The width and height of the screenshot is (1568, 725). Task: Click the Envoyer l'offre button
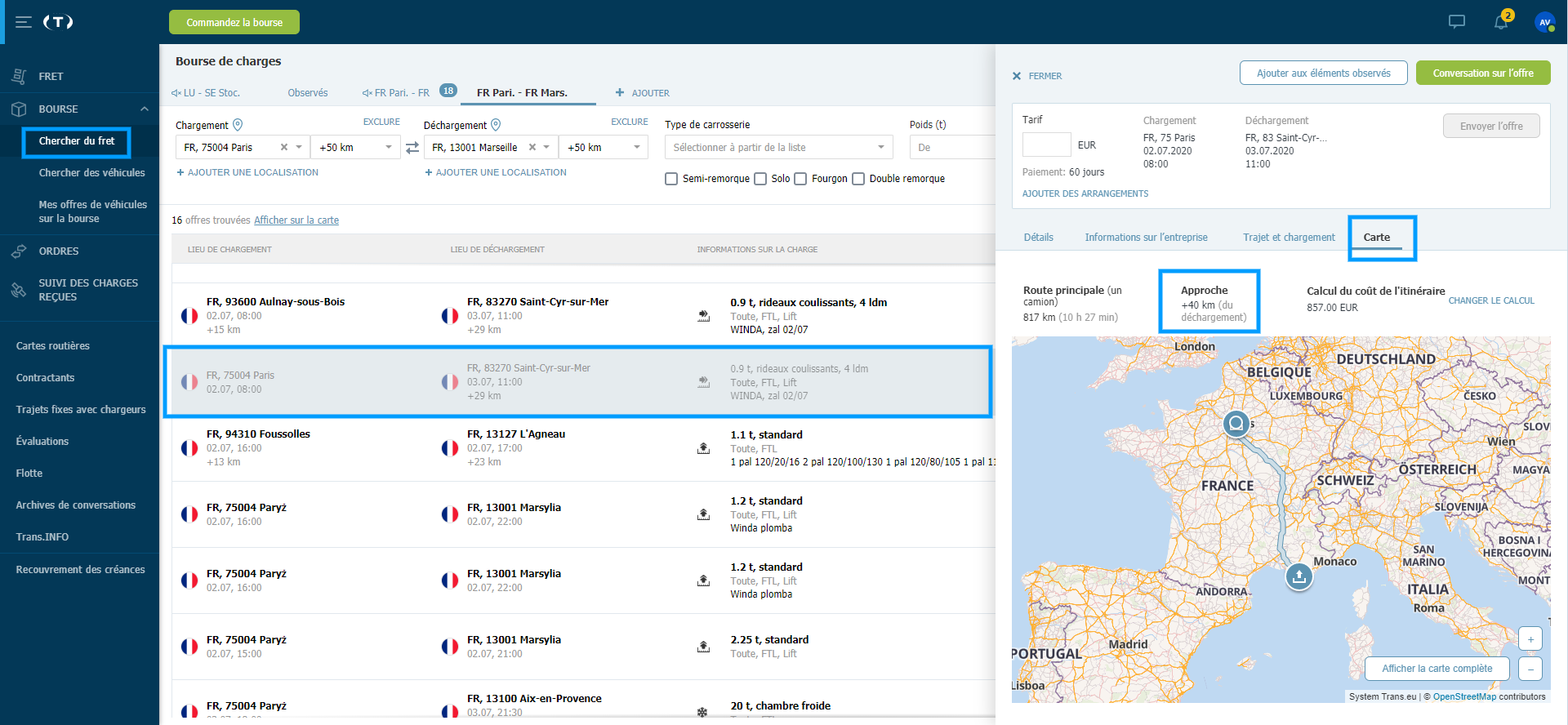tap(1491, 126)
